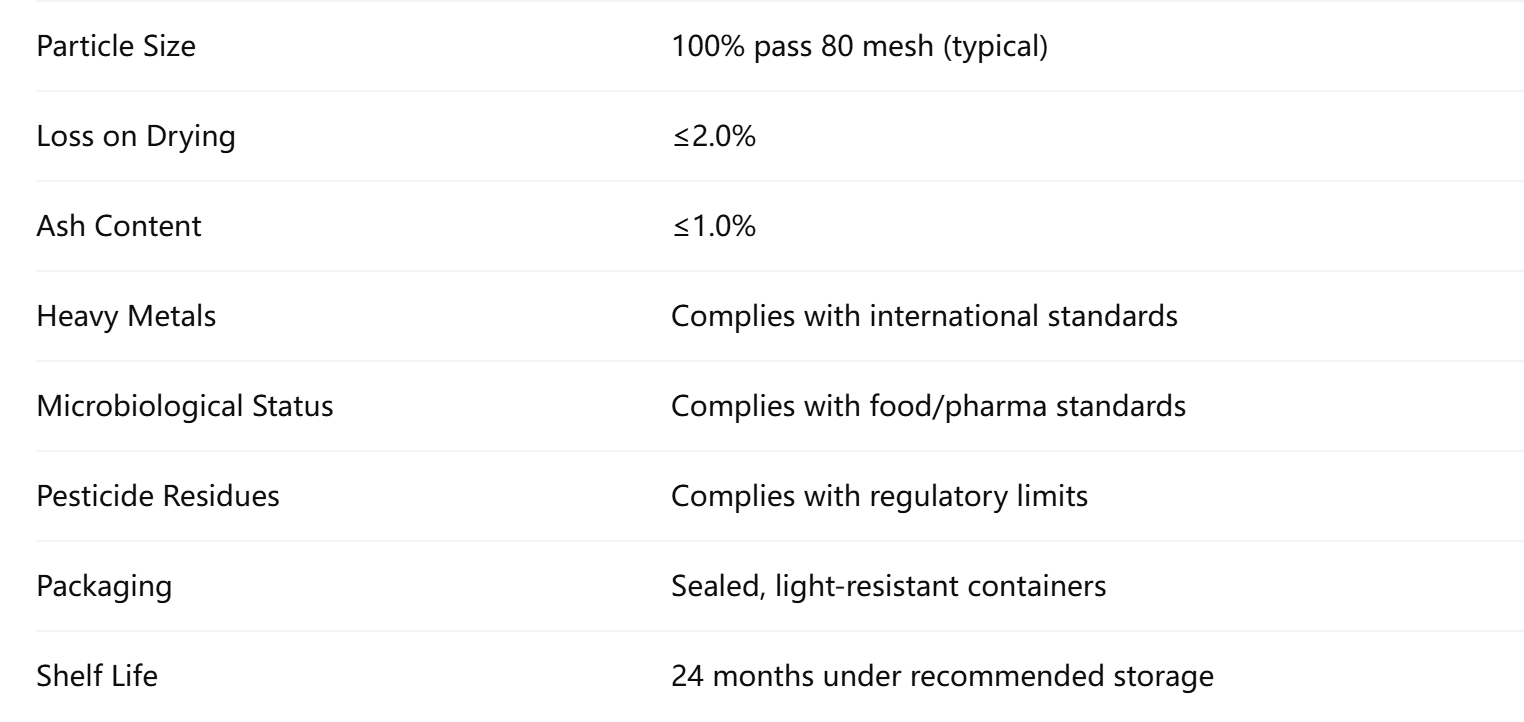Select the Microbiological Status label

183,406
